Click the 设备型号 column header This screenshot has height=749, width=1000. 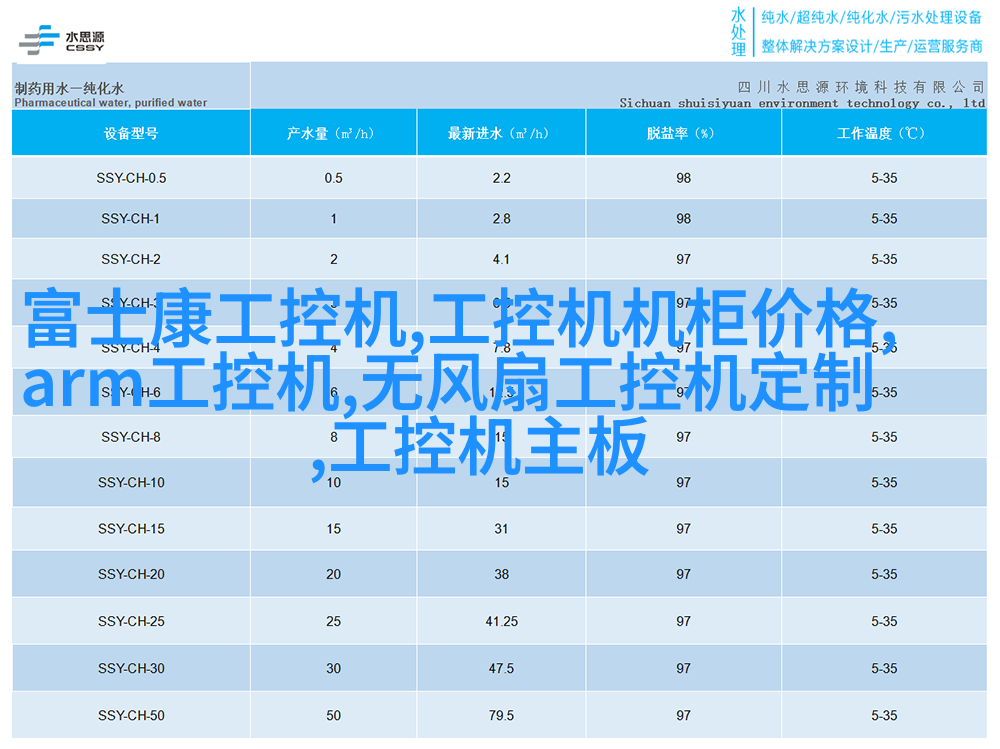131,133
